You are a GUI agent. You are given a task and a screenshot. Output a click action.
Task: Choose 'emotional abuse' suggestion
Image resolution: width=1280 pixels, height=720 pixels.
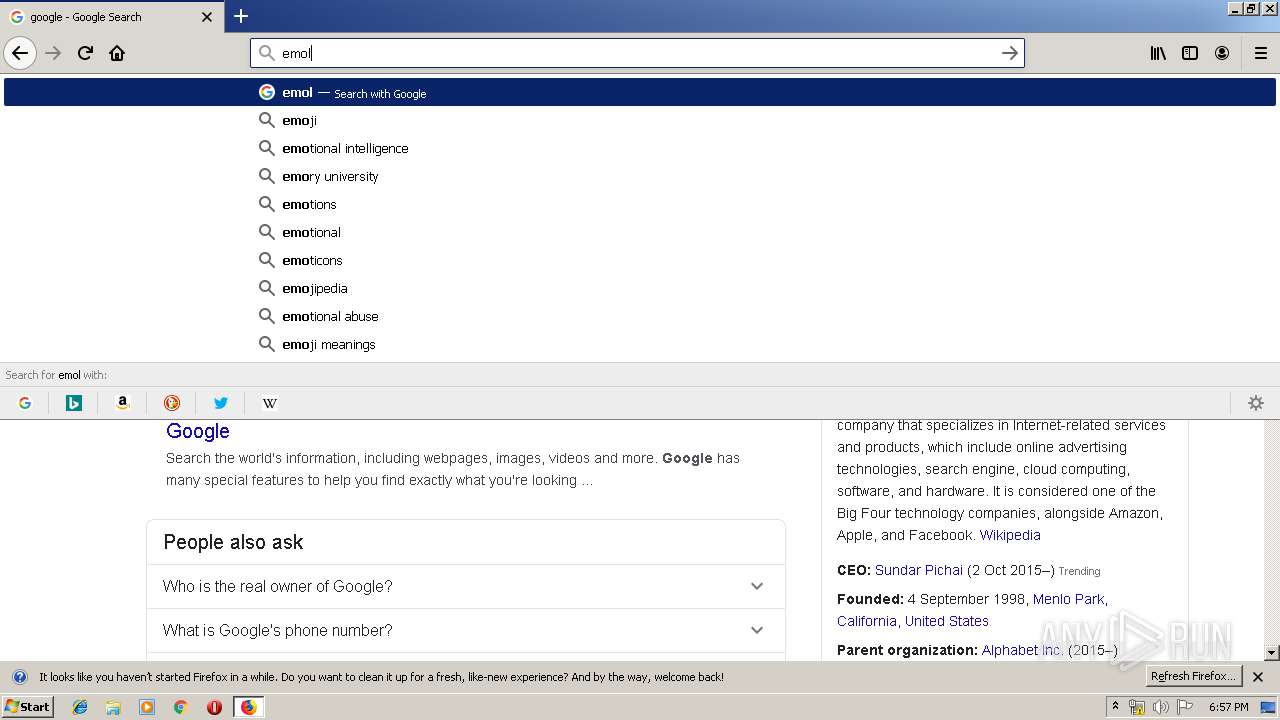(640, 316)
